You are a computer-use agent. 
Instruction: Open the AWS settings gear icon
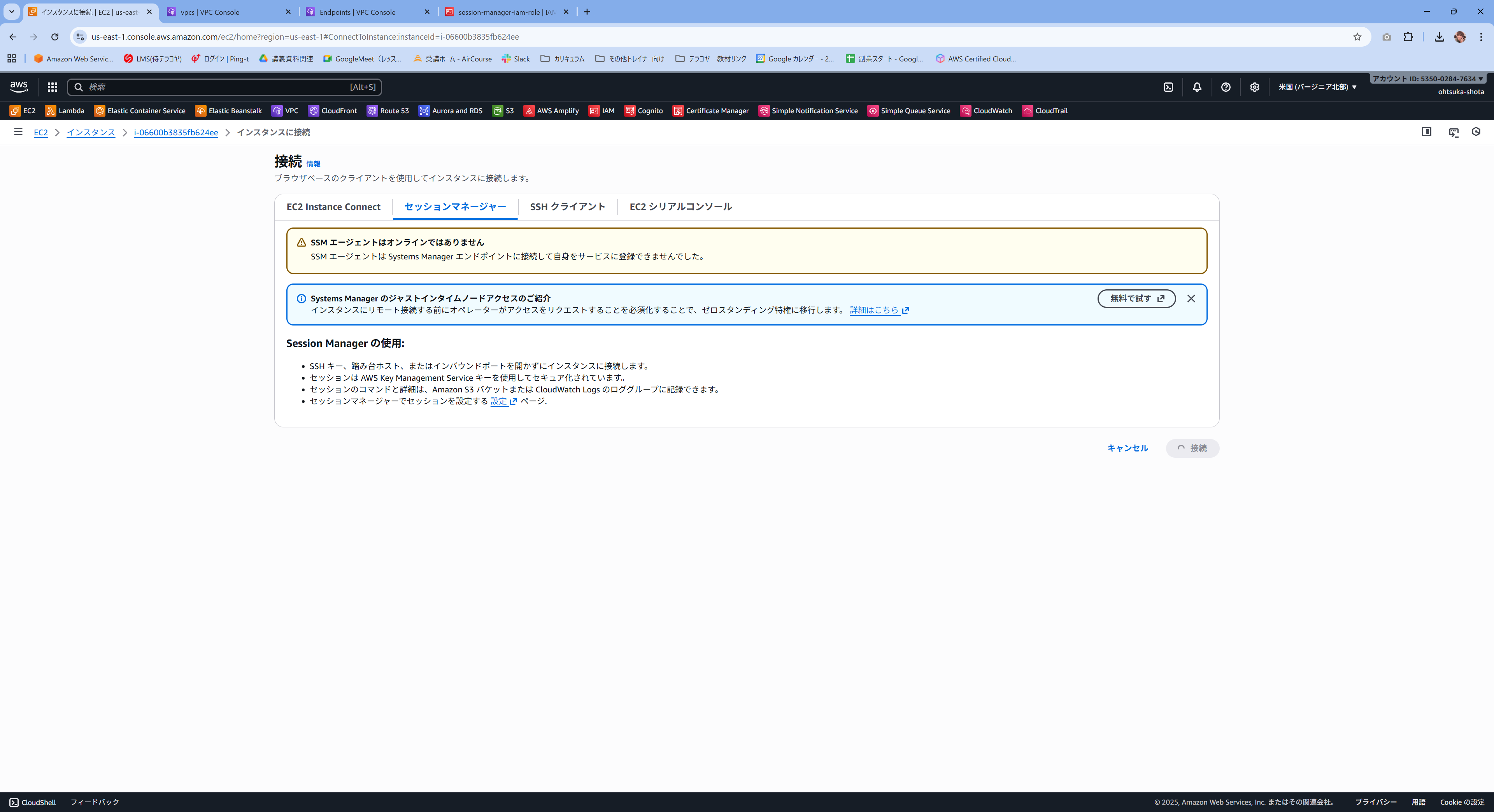click(x=1254, y=87)
